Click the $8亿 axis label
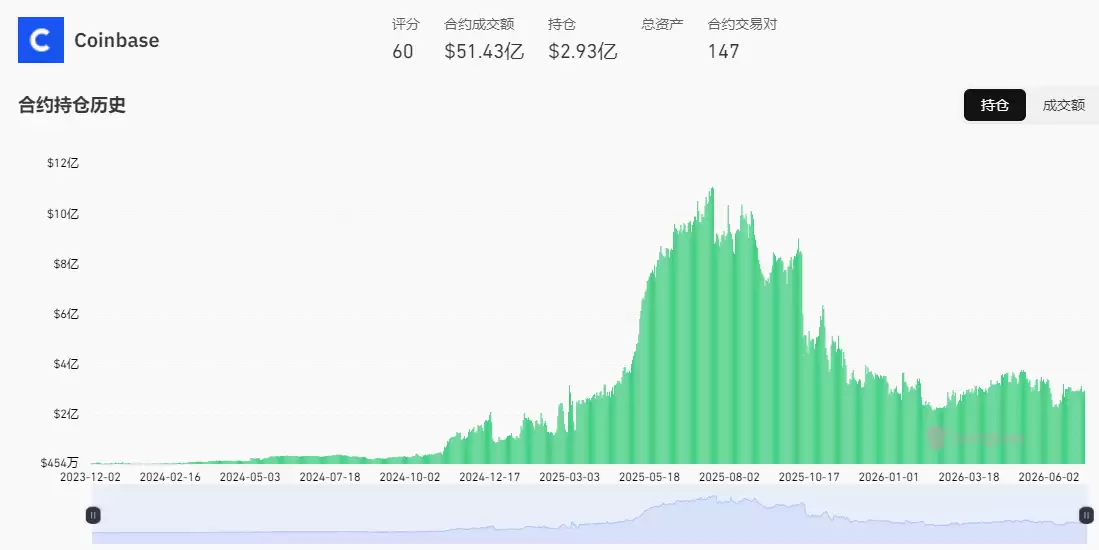The height and width of the screenshot is (550, 1099). [66, 264]
